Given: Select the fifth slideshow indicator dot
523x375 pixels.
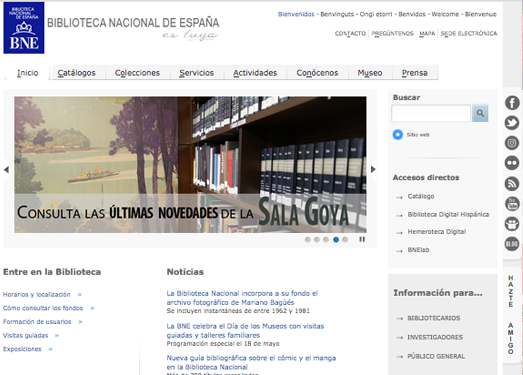Looking at the screenshot, I should 345,239.
